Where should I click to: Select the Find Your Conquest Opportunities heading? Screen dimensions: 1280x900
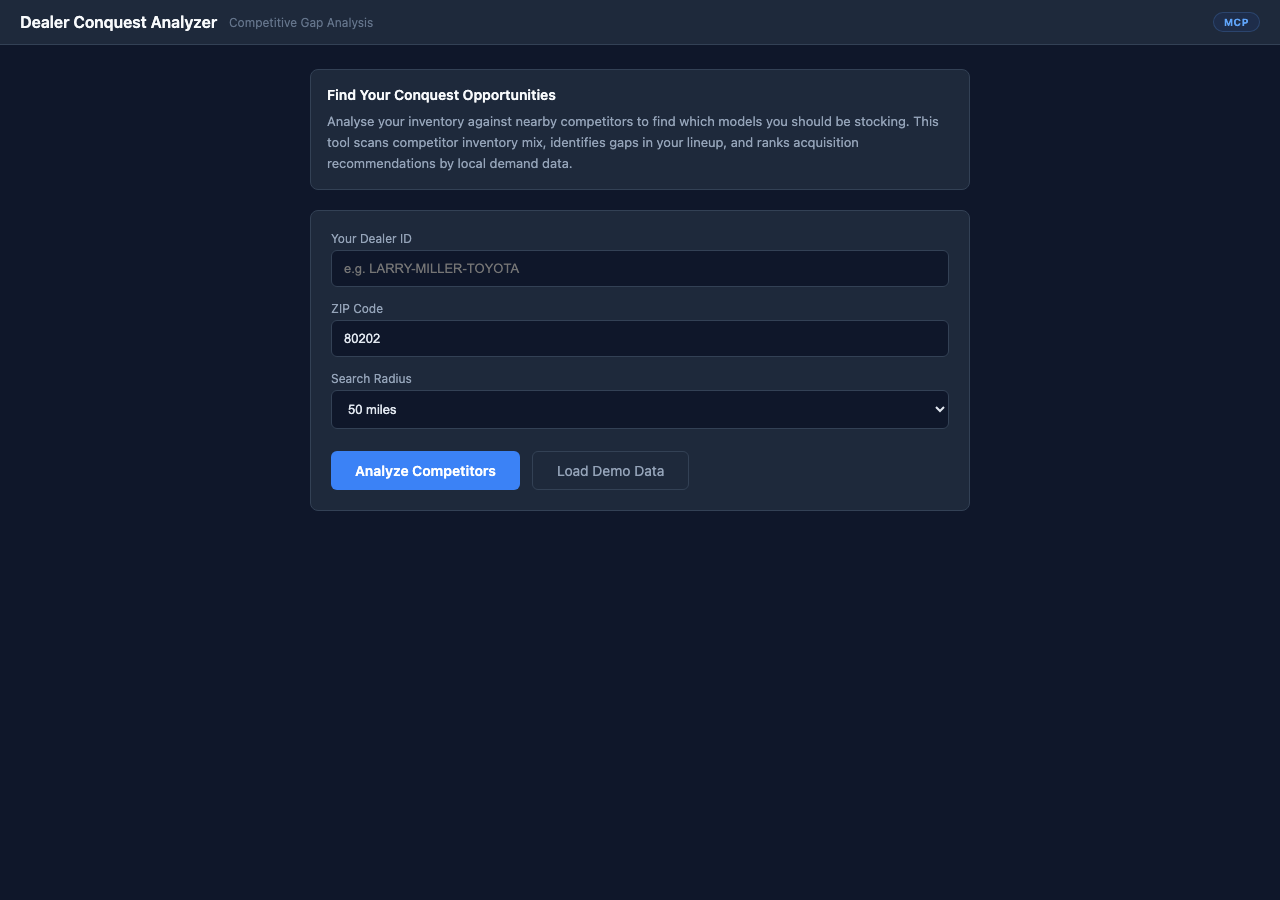(441, 95)
